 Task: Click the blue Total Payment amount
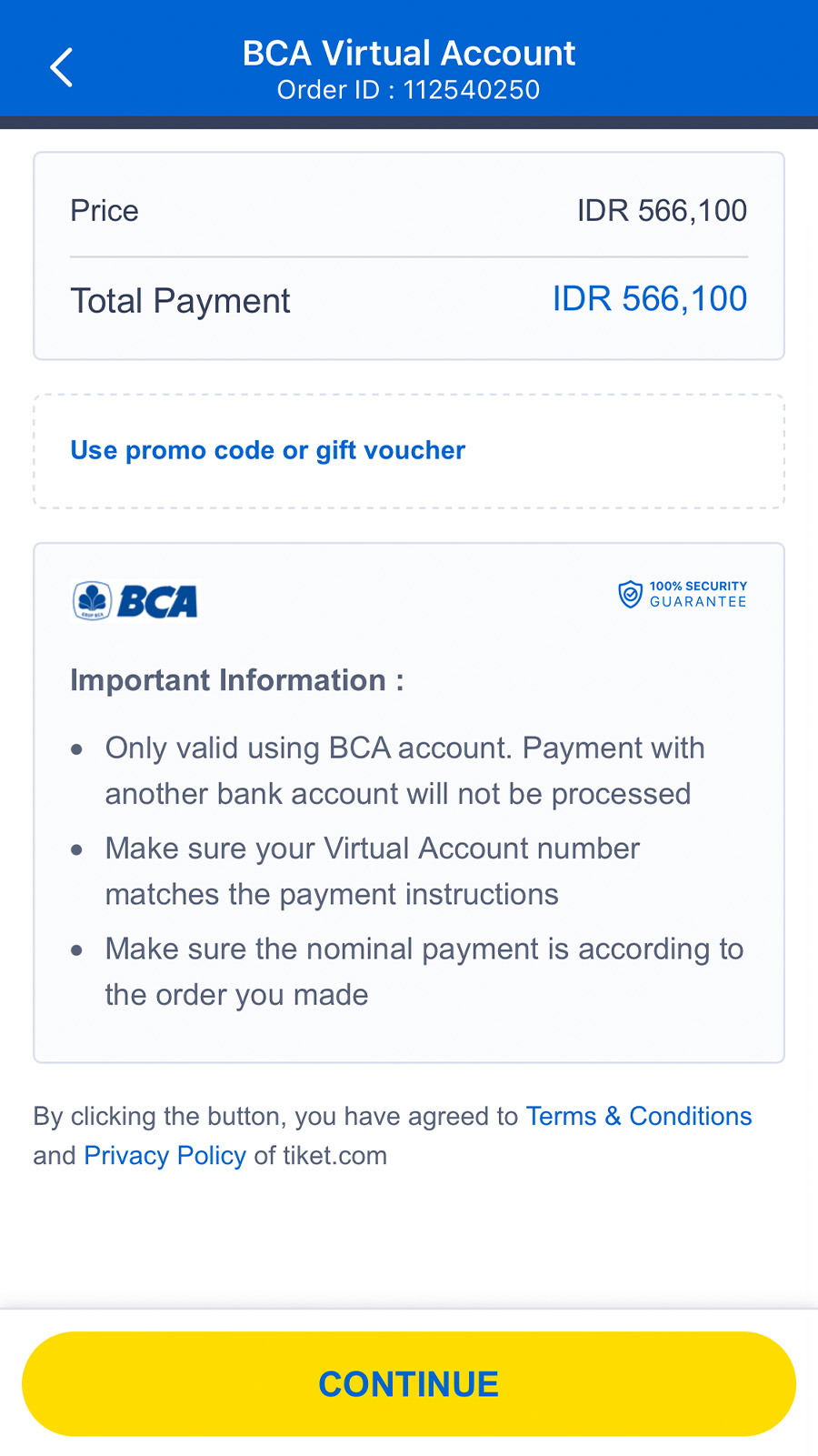[650, 299]
